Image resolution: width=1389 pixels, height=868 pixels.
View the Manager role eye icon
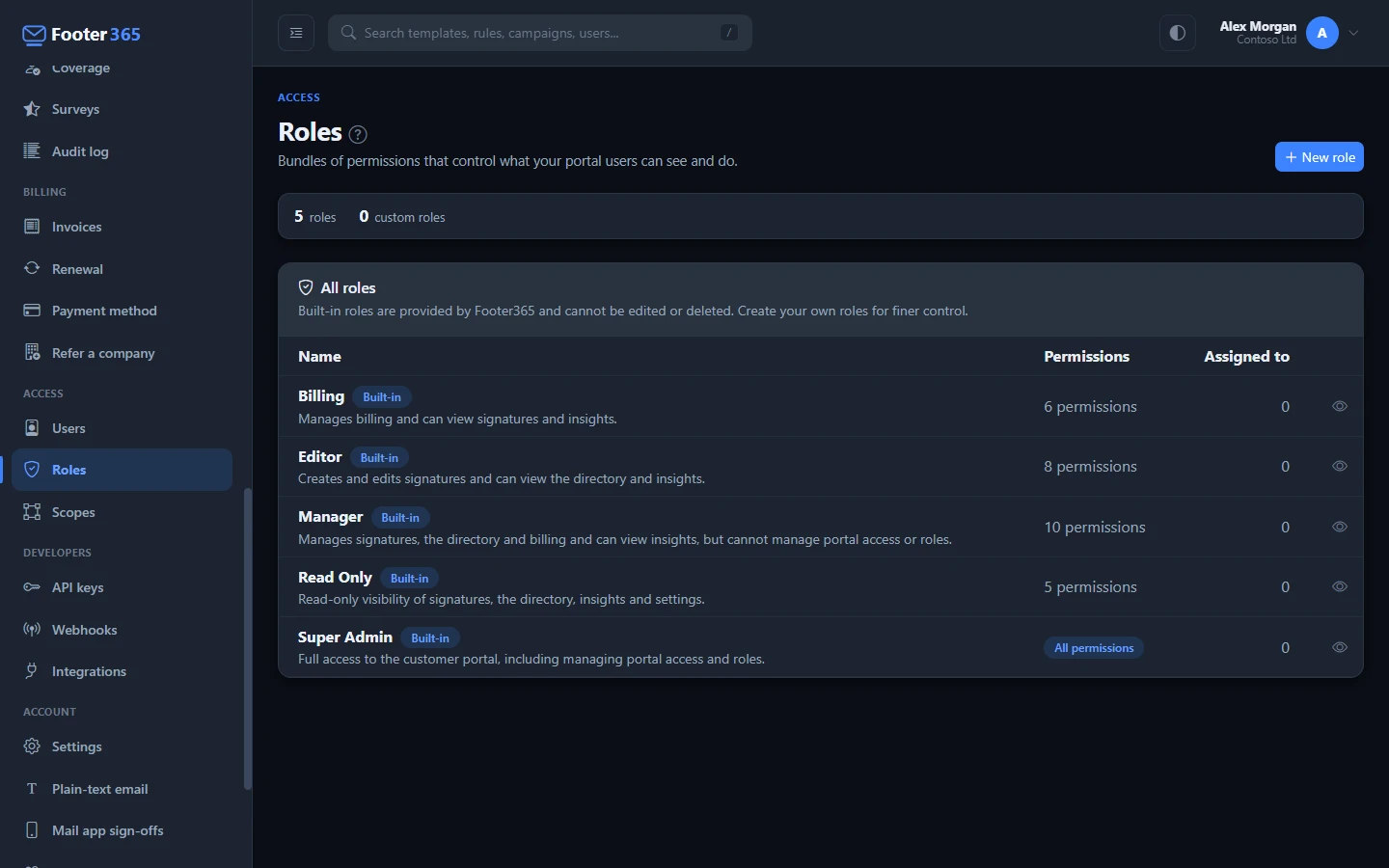(x=1340, y=527)
